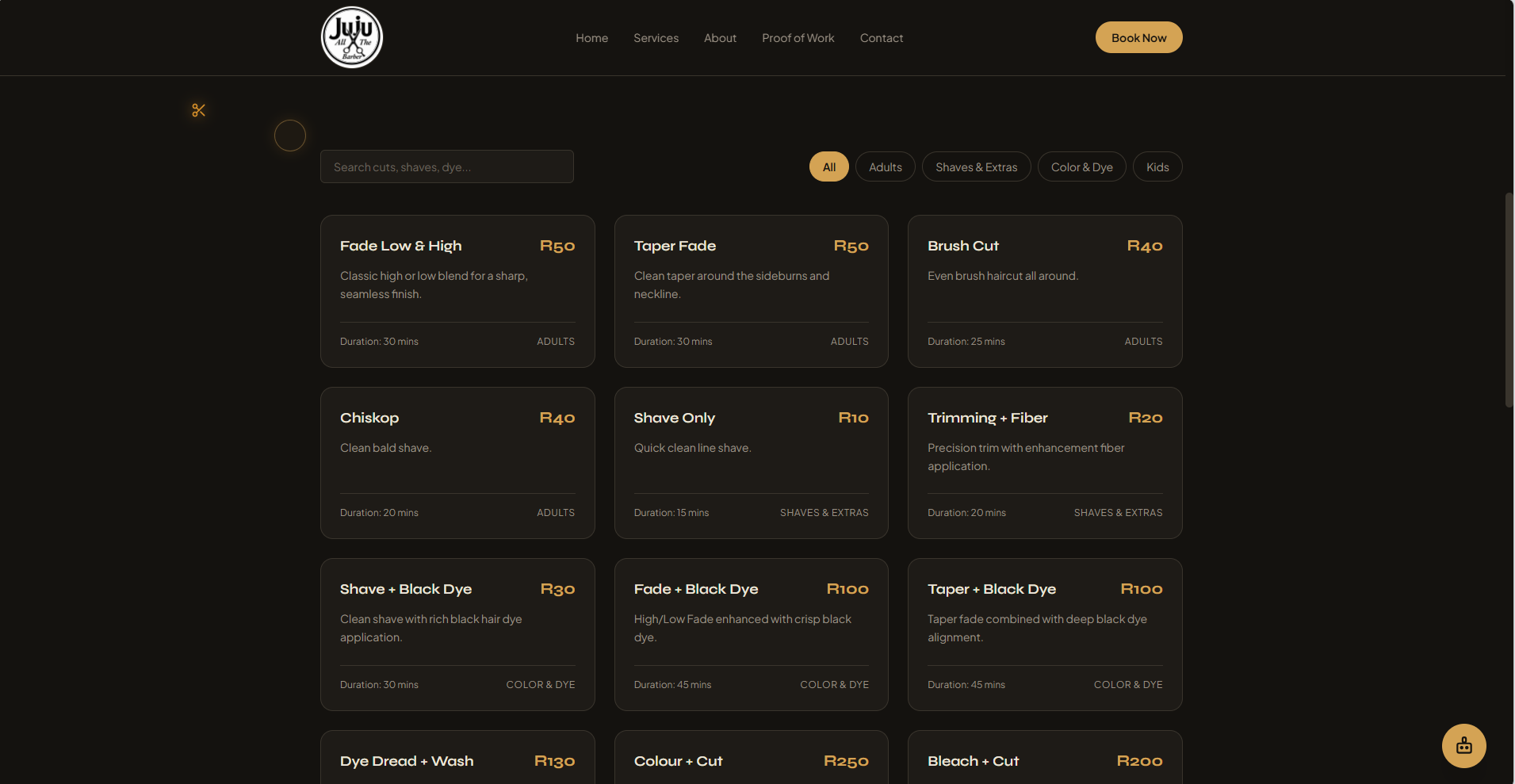
Task: Select the All filter pill
Action: (829, 166)
